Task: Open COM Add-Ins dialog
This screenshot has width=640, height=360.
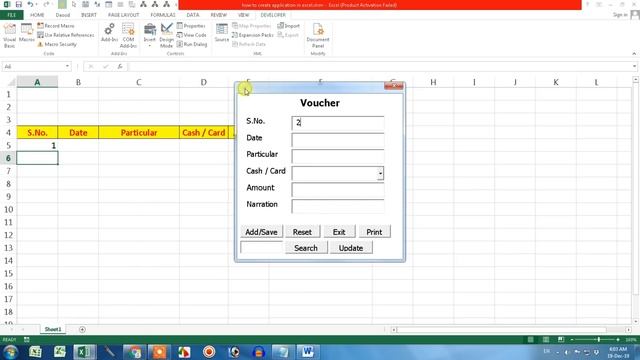Action: 128,36
